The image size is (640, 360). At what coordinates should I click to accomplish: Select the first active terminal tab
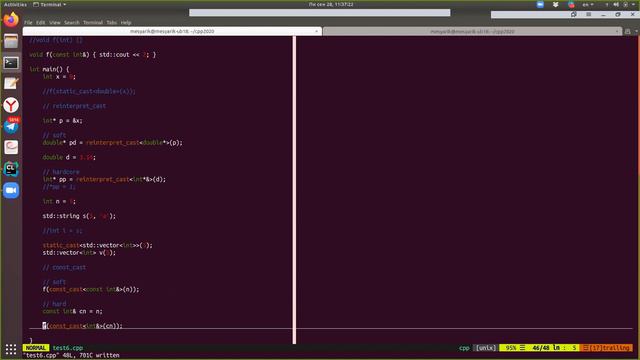coord(172,31)
